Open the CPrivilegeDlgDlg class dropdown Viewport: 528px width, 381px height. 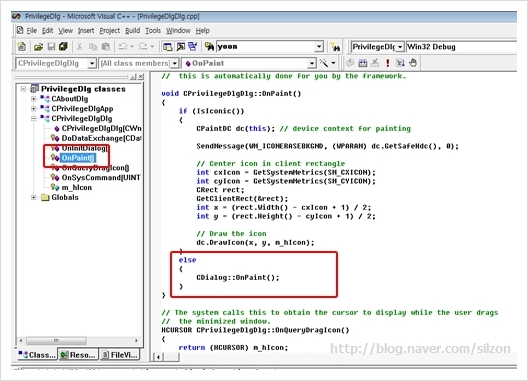pyautogui.click(x=92, y=63)
